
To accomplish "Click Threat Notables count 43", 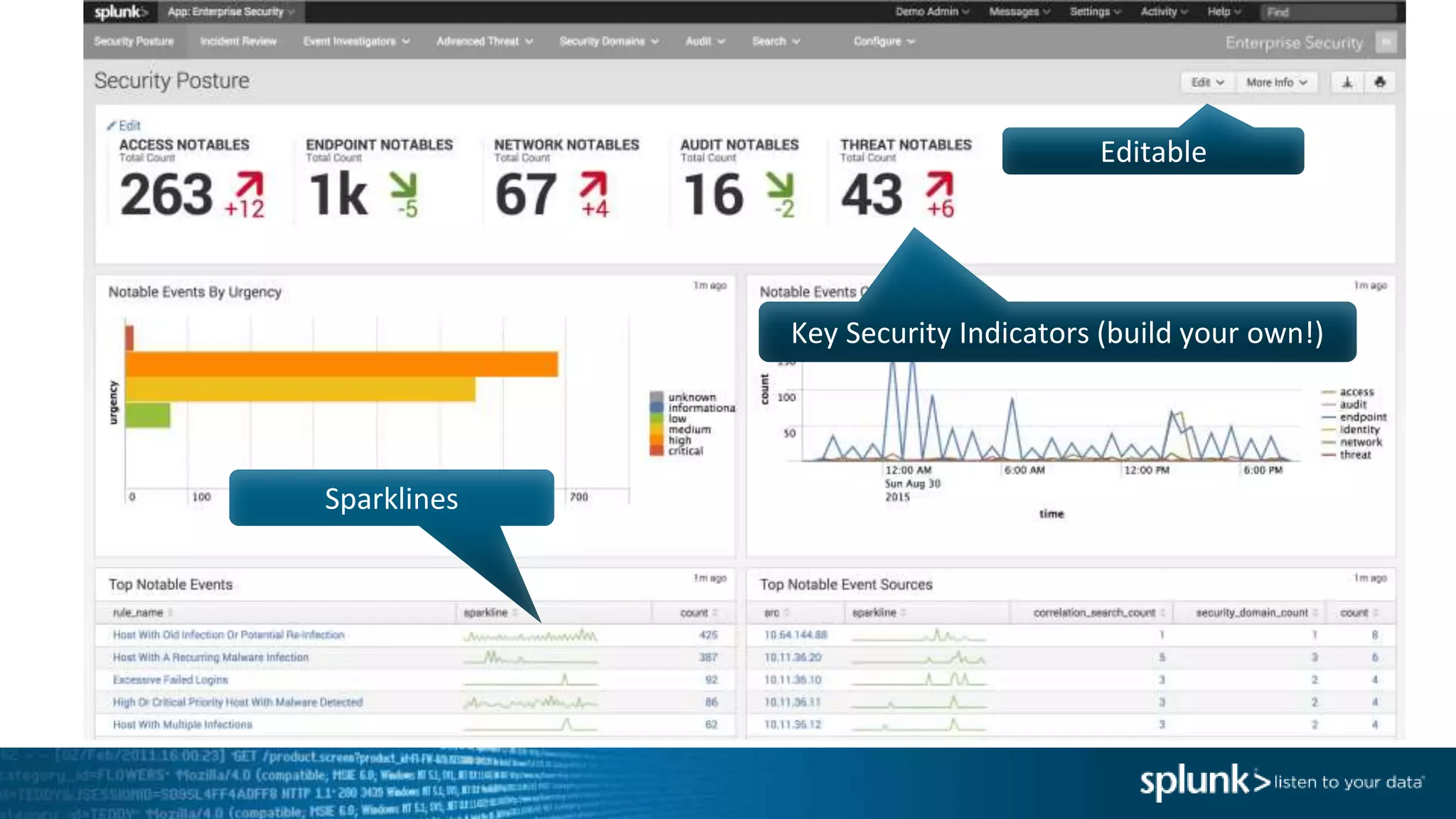I will click(872, 195).
